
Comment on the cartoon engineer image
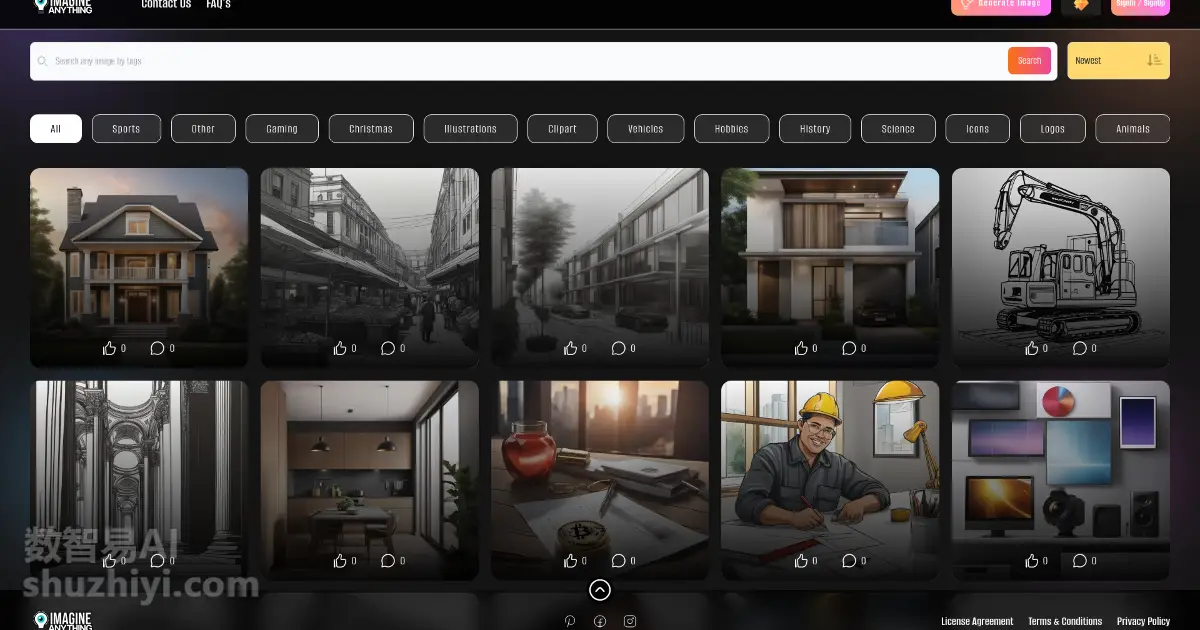pos(849,561)
